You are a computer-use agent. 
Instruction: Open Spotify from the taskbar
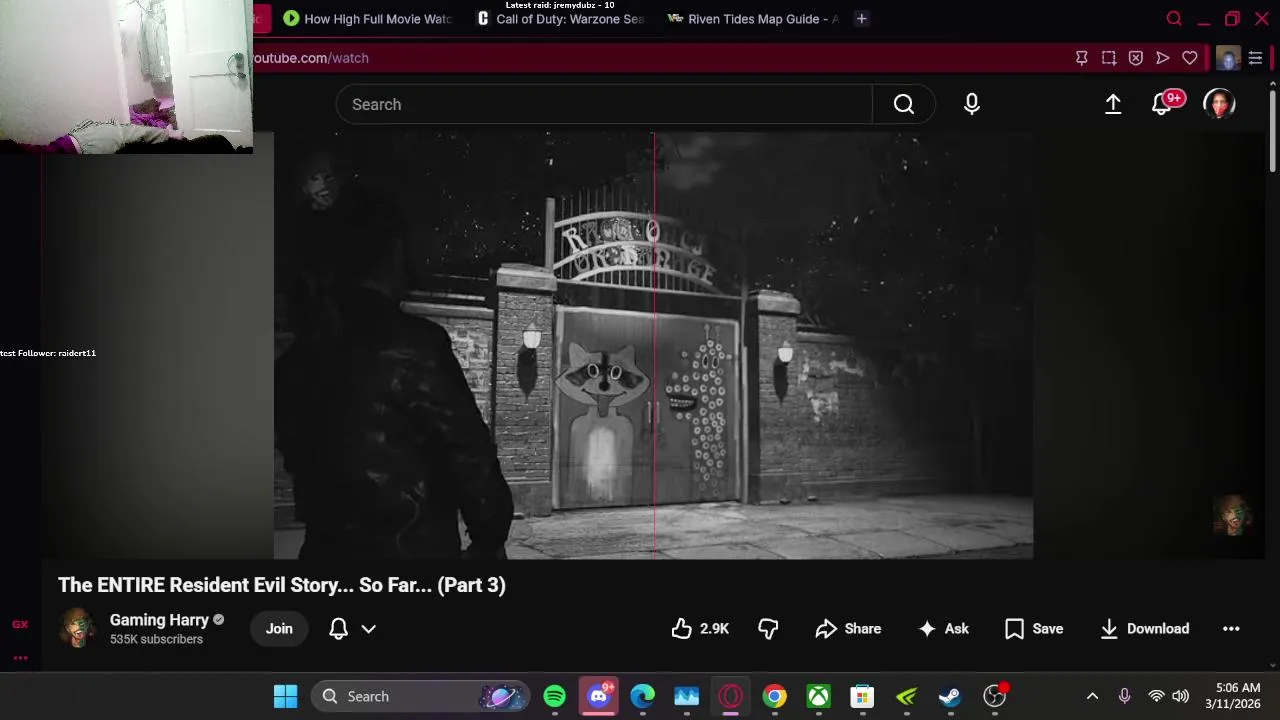coord(554,696)
